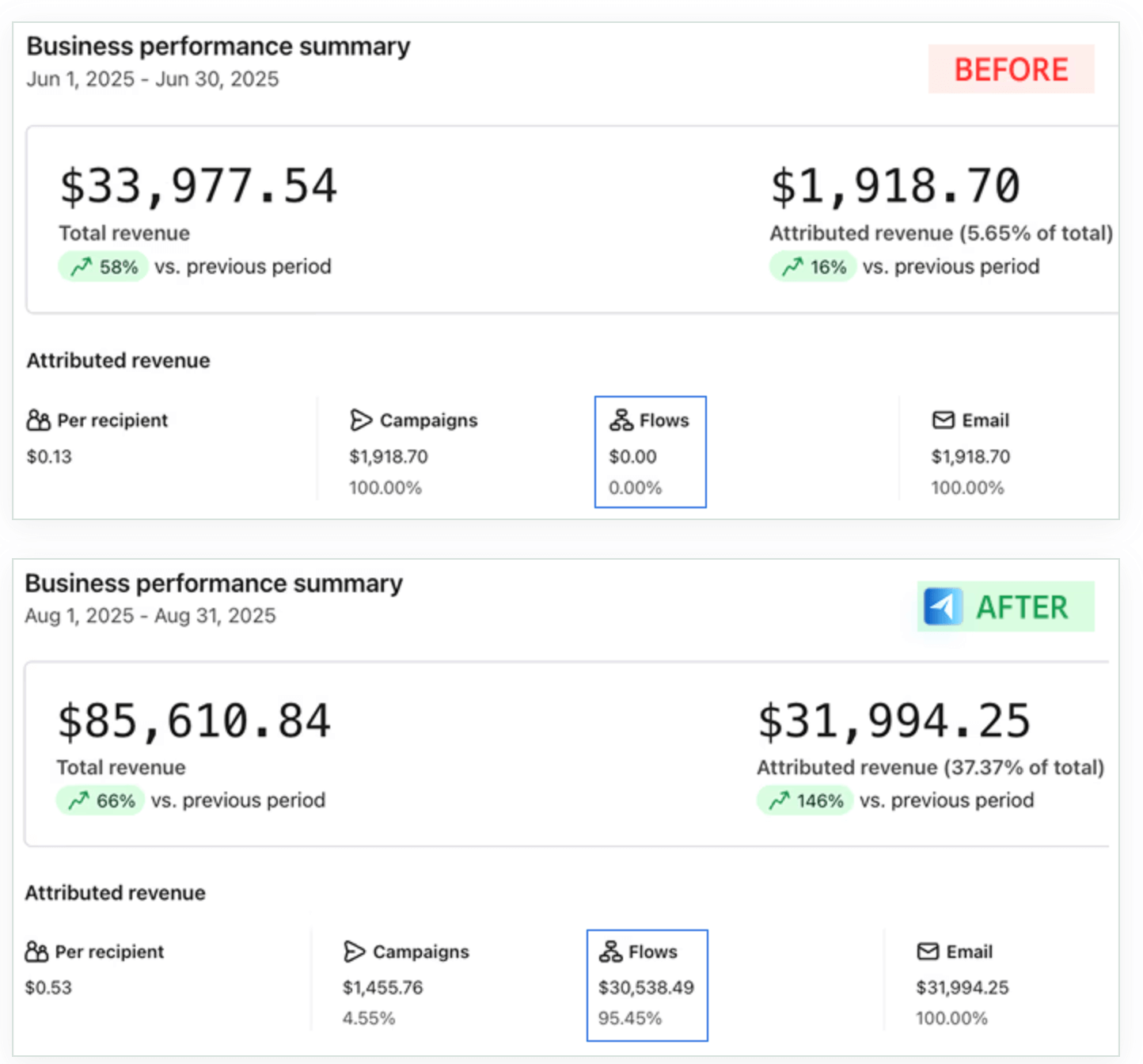Image resolution: width=1143 pixels, height=1064 pixels.
Task: Click the Aug 1, 2025 - Aug 31, 2025 date range
Action: tap(150, 616)
